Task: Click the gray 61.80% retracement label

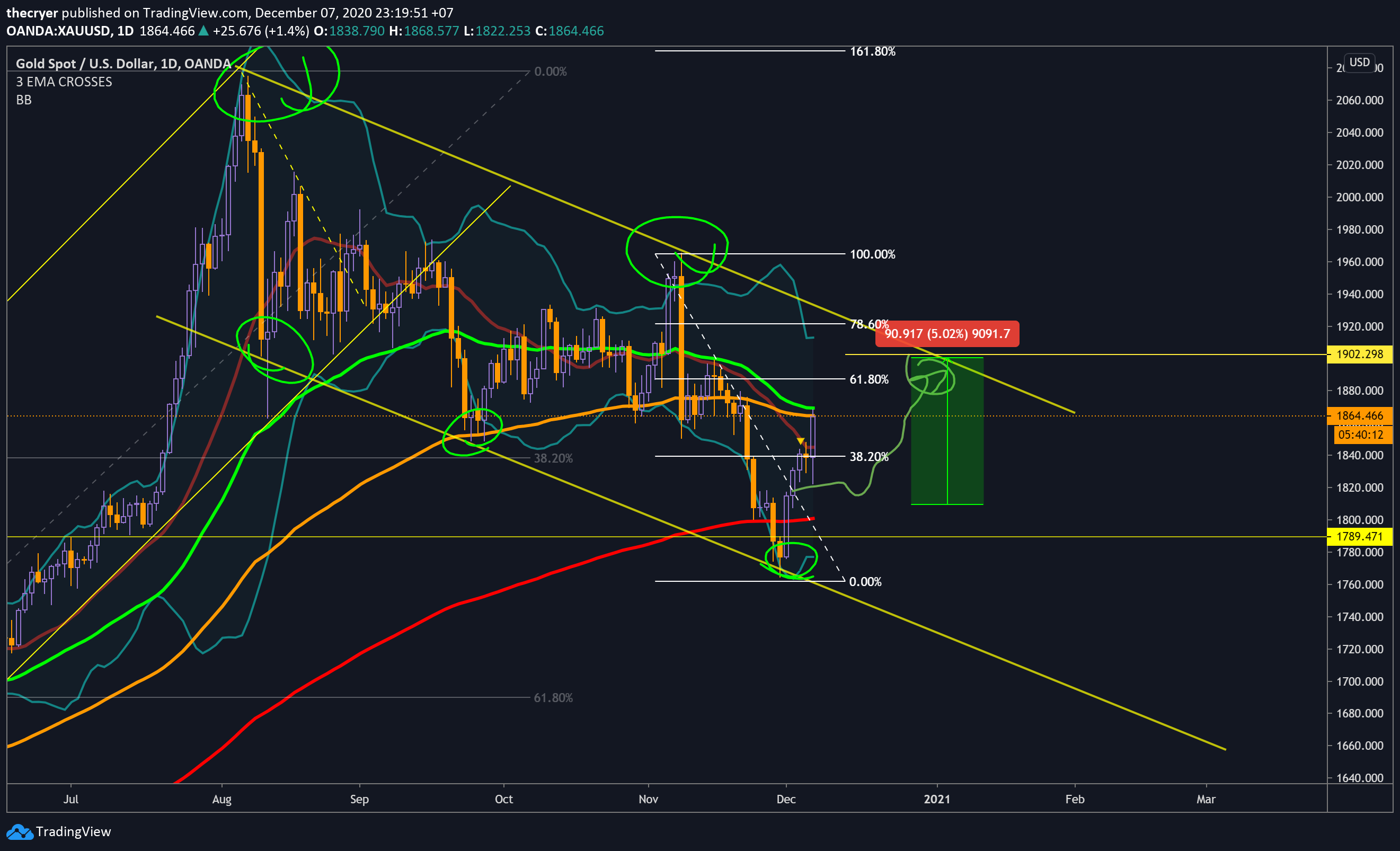Action: 553,698
